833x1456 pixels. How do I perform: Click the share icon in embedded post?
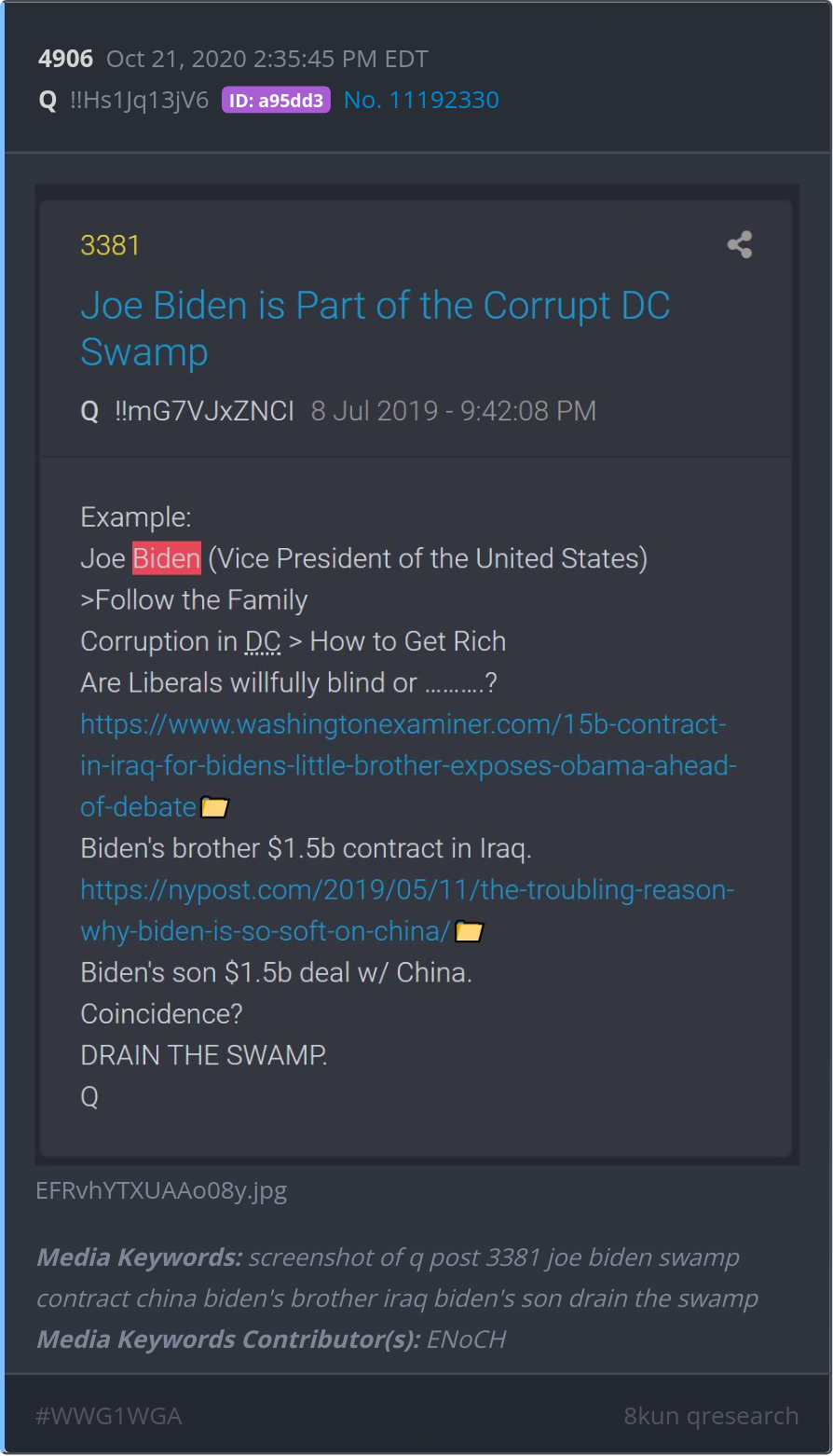[x=740, y=245]
